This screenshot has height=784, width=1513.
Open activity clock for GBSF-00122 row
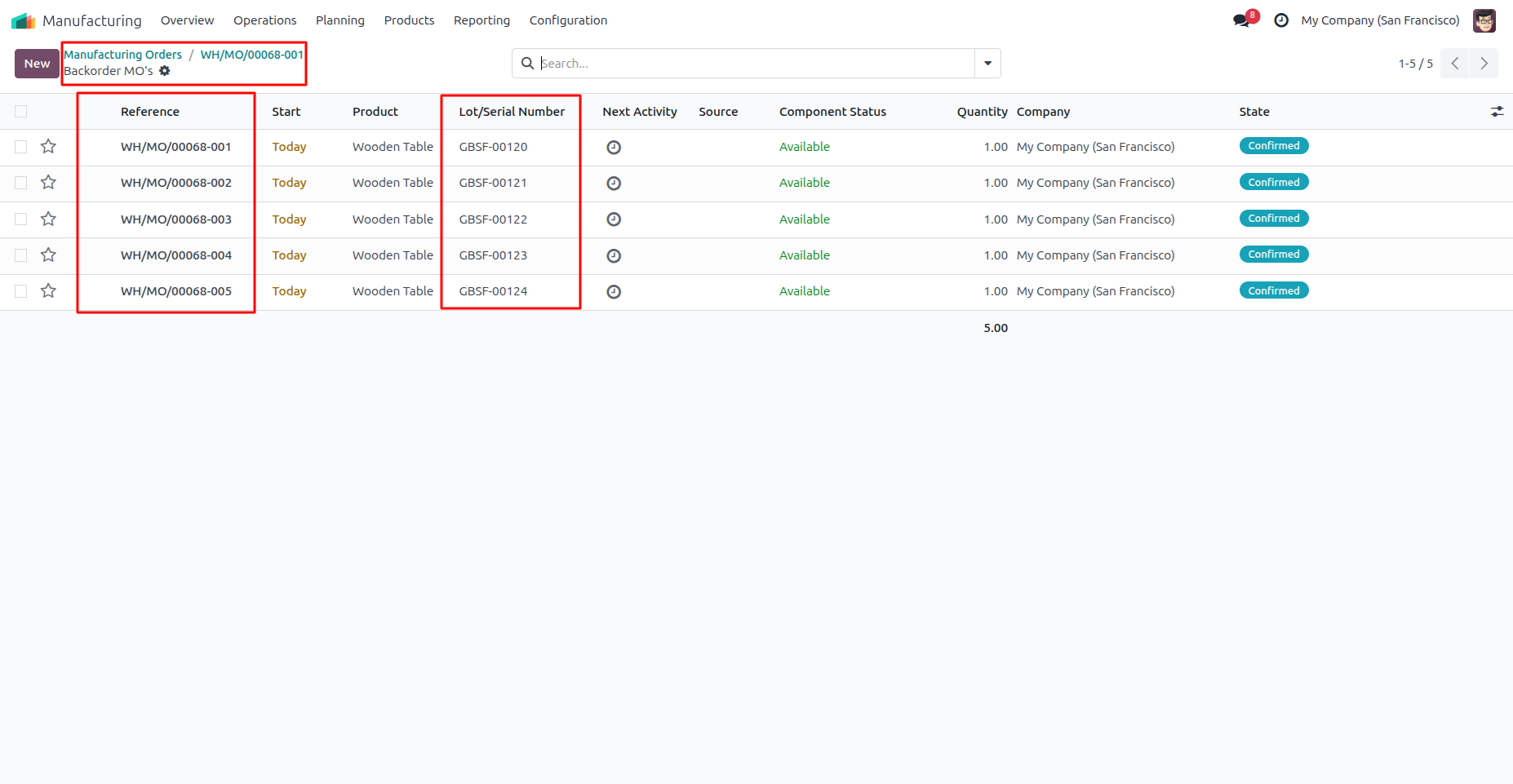614,219
